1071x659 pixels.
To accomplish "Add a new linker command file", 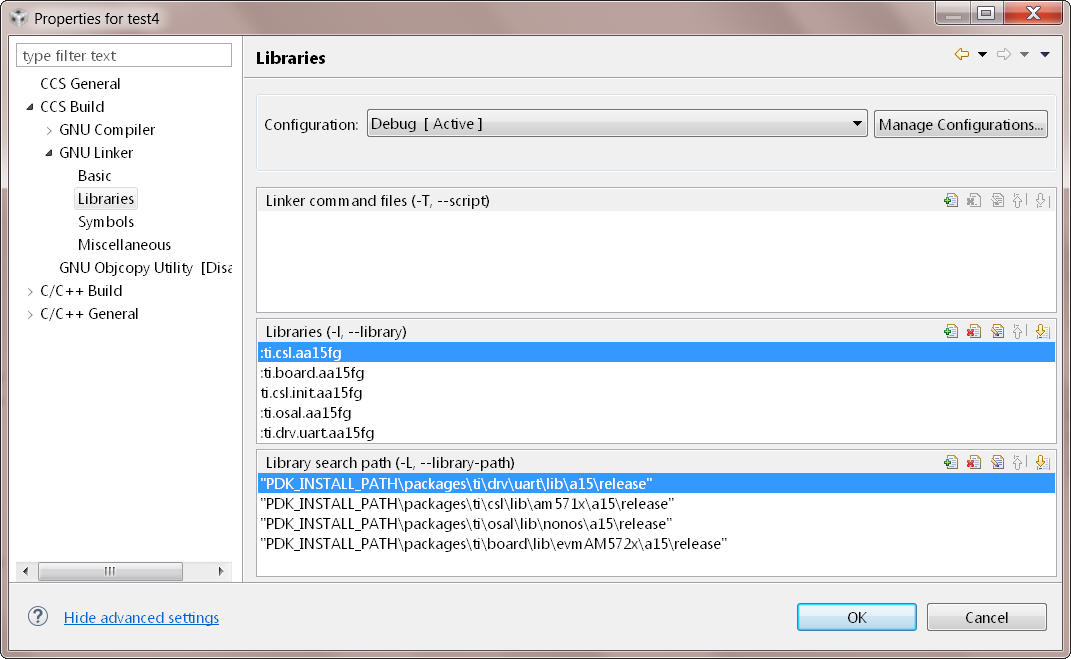I will pyautogui.click(x=950, y=200).
